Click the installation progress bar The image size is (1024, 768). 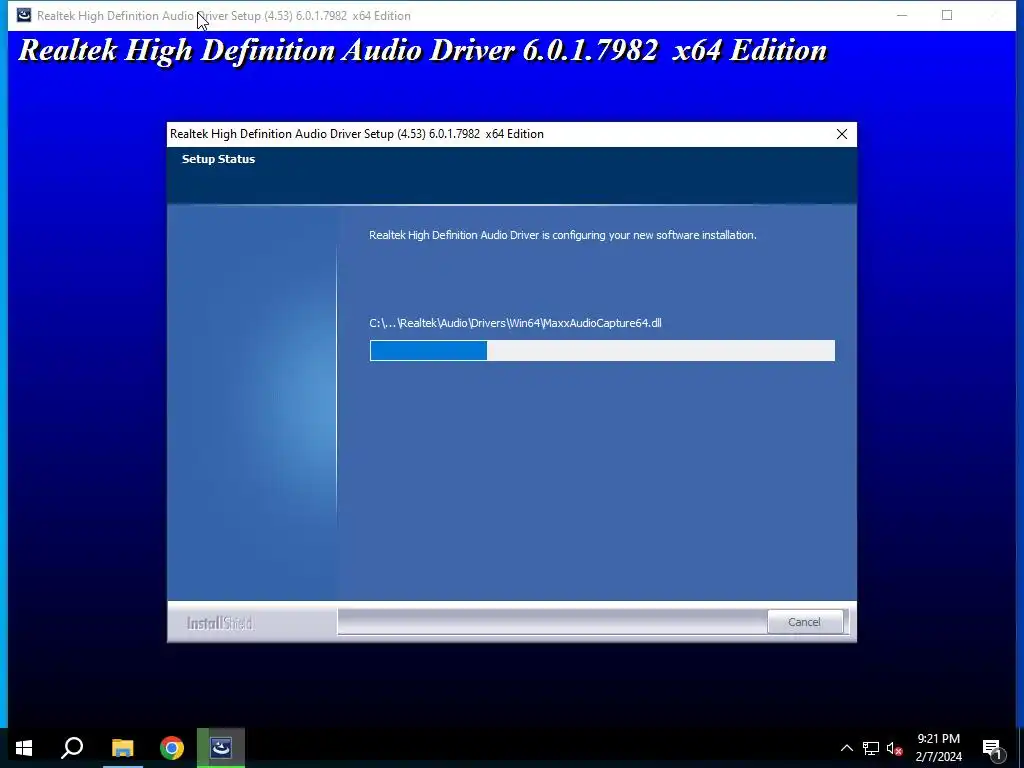602,350
